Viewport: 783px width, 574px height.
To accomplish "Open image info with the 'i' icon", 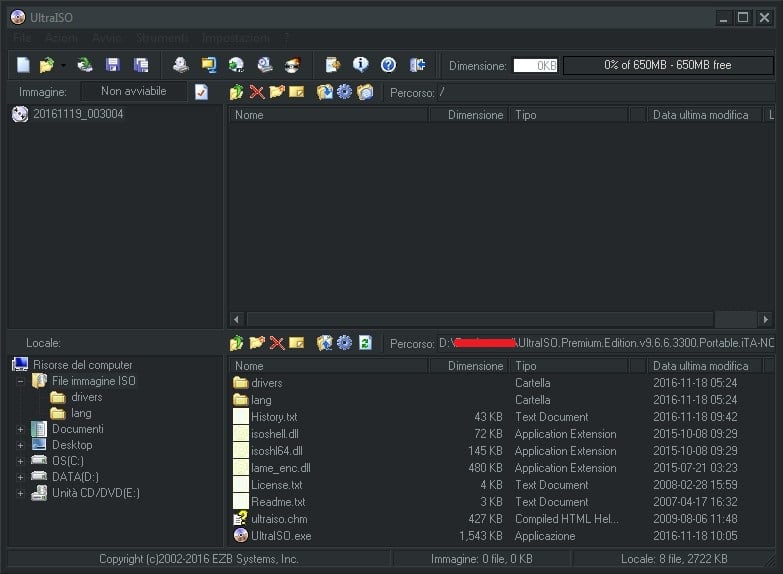I will pos(361,65).
